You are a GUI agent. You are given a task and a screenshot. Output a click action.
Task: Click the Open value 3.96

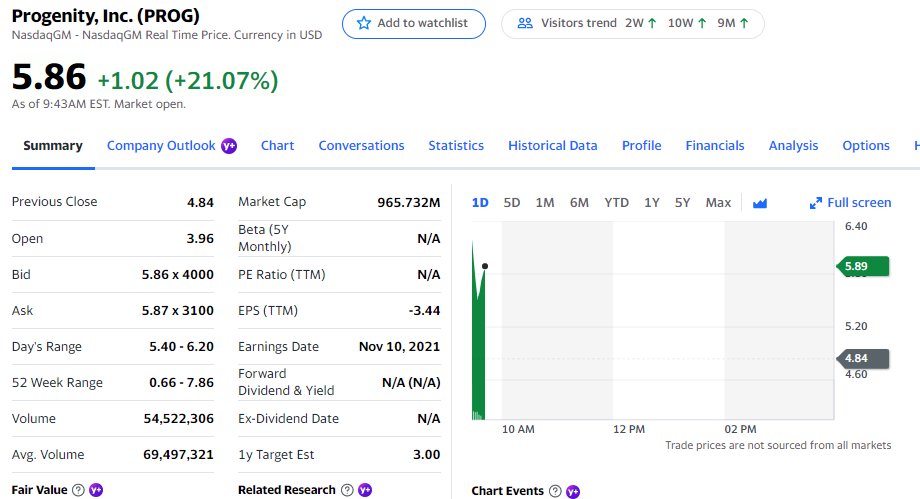click(200, 238)
